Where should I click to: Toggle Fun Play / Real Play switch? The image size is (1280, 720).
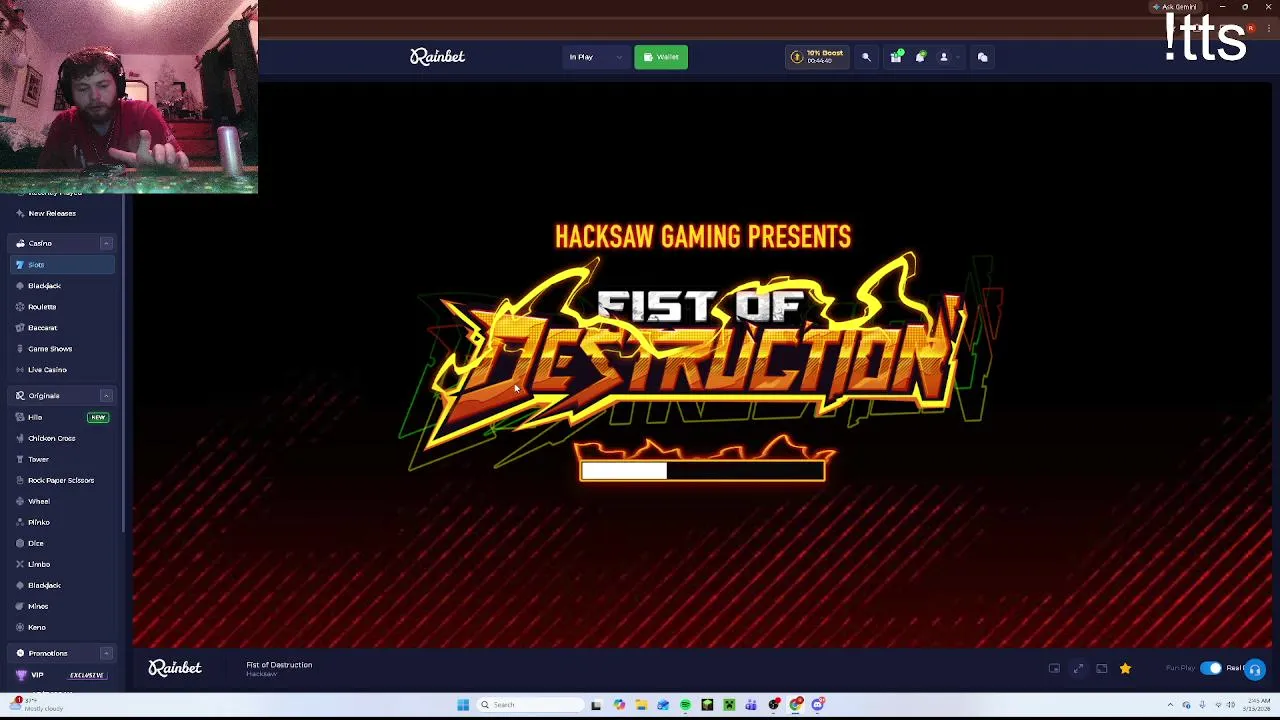coord(1211,668)
